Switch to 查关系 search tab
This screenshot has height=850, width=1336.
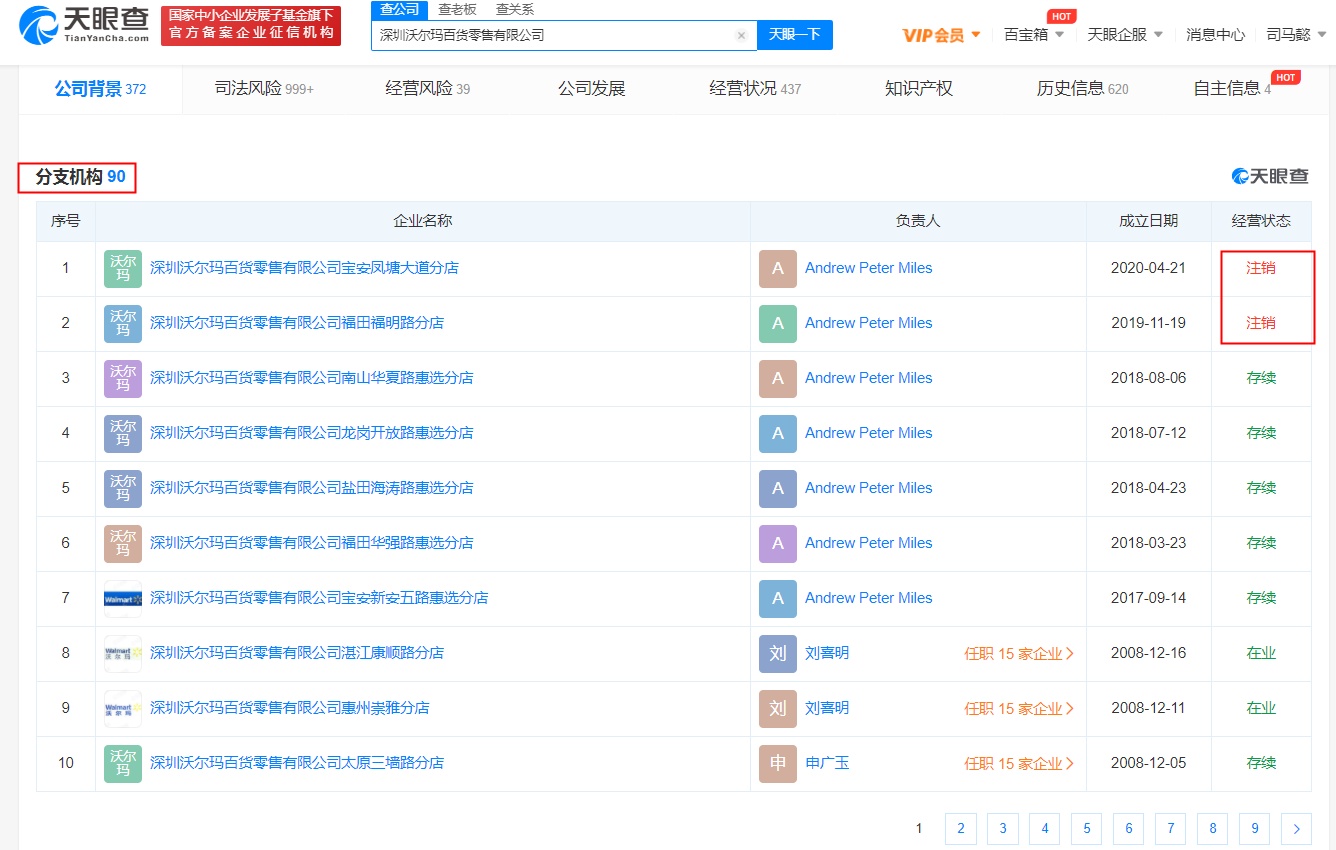[x=515, y=10]
